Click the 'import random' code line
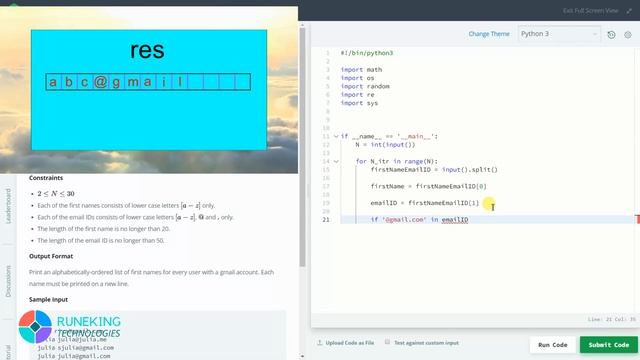 click(x=365, y=87)
